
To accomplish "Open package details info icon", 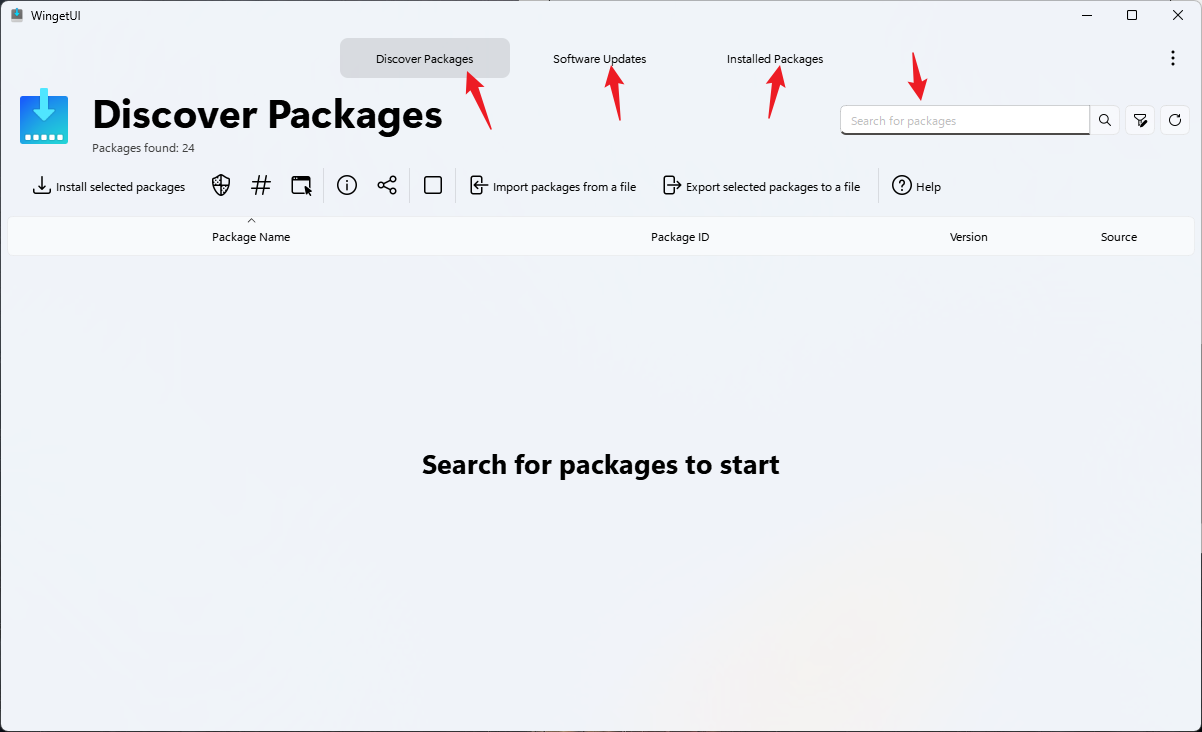I will click(x=347, y=186).
